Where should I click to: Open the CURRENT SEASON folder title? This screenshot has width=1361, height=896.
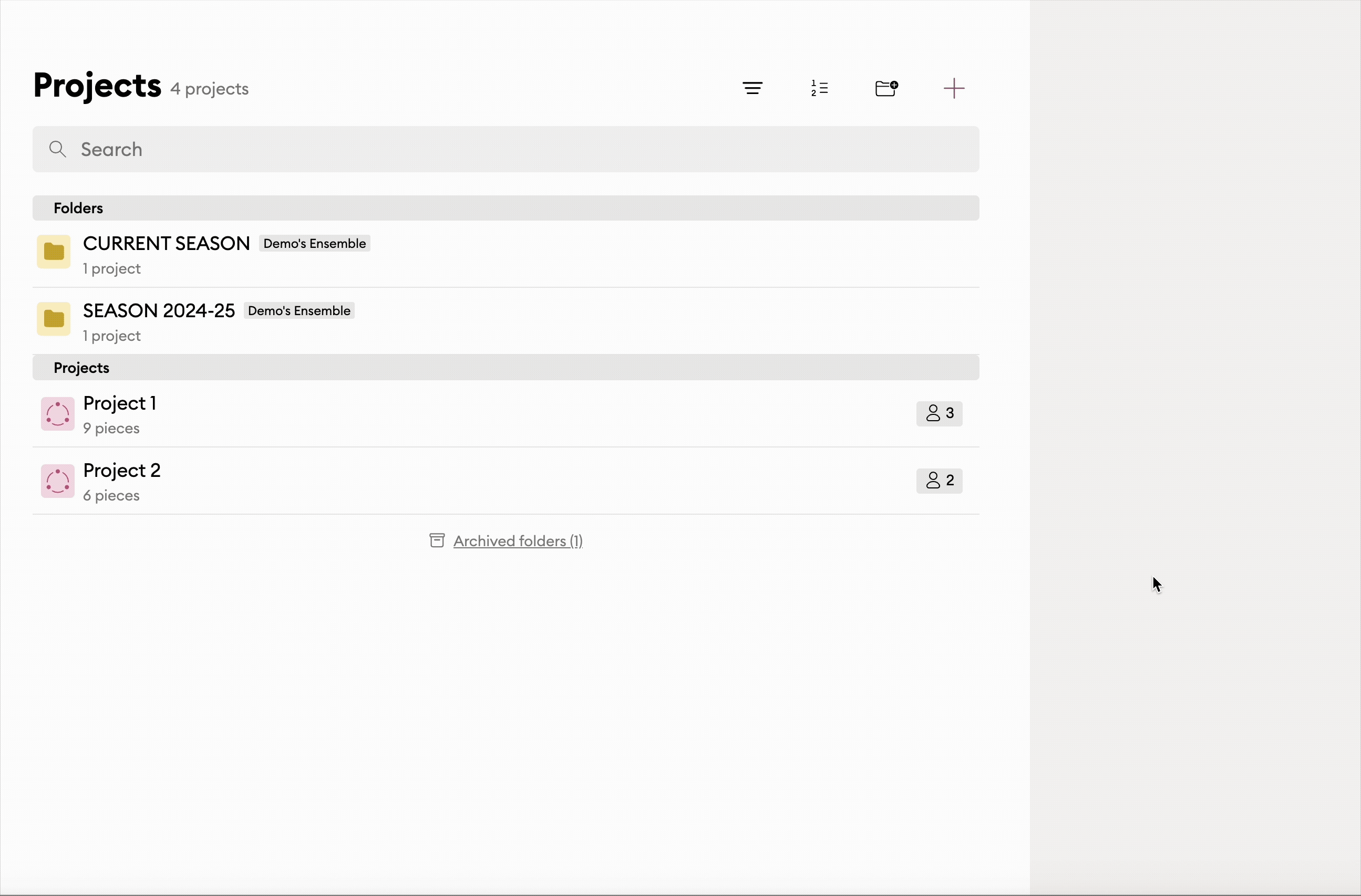[167, 244]
